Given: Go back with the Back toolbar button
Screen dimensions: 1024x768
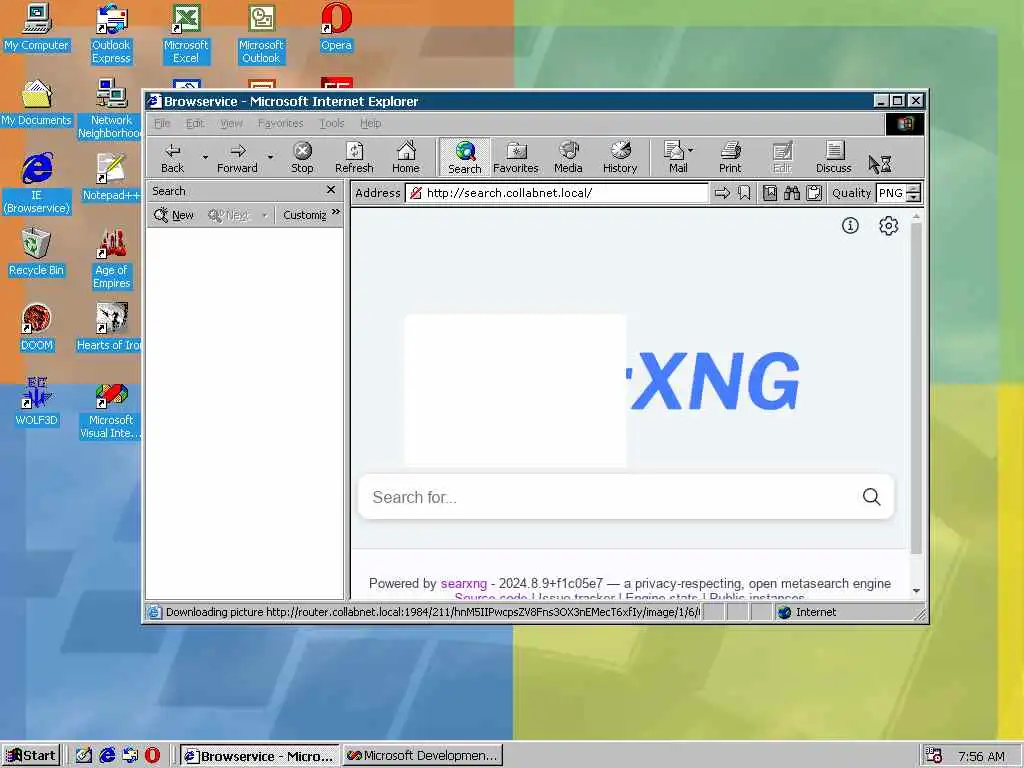Looking at the screenshot, I should tap(172, 157).
